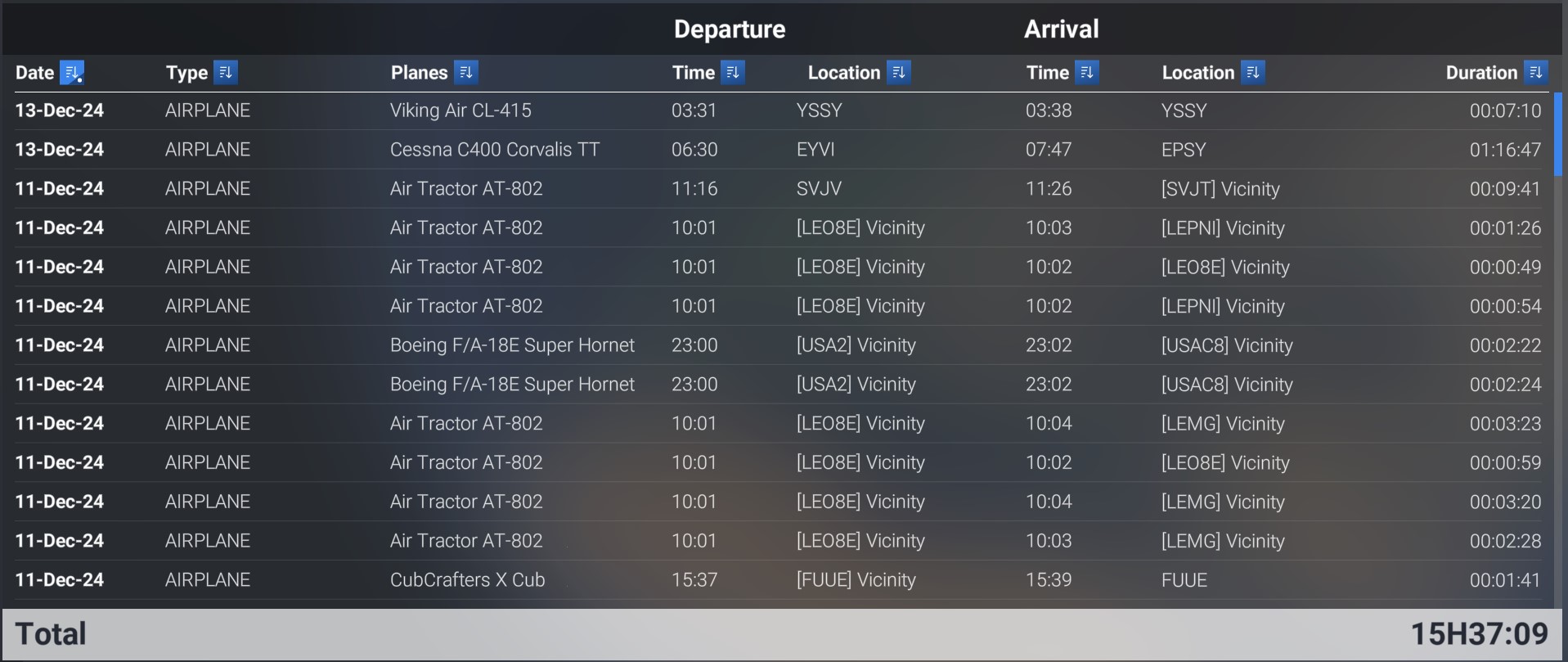Click the Duration column header label
Viewport: 1568px width, 662px height.
pyautogui.click(x=1481, y=73)
